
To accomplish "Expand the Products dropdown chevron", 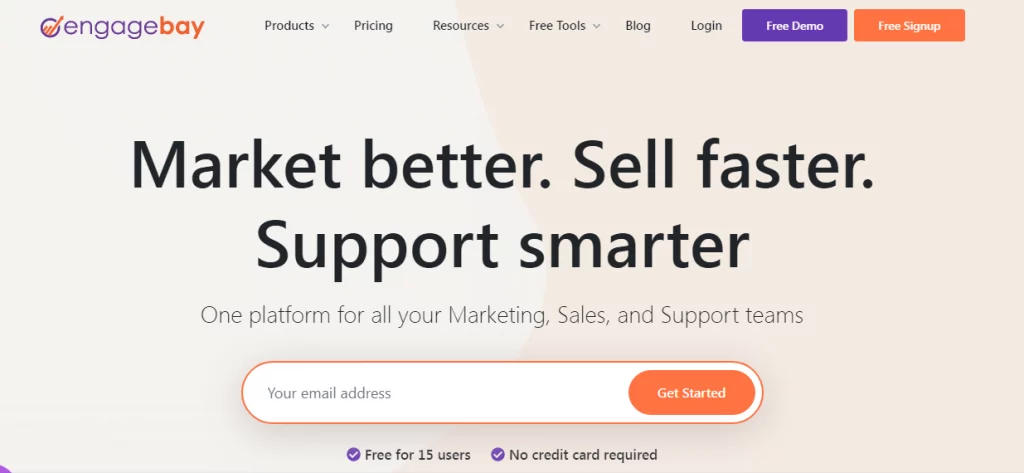I will tap(326, 27).
